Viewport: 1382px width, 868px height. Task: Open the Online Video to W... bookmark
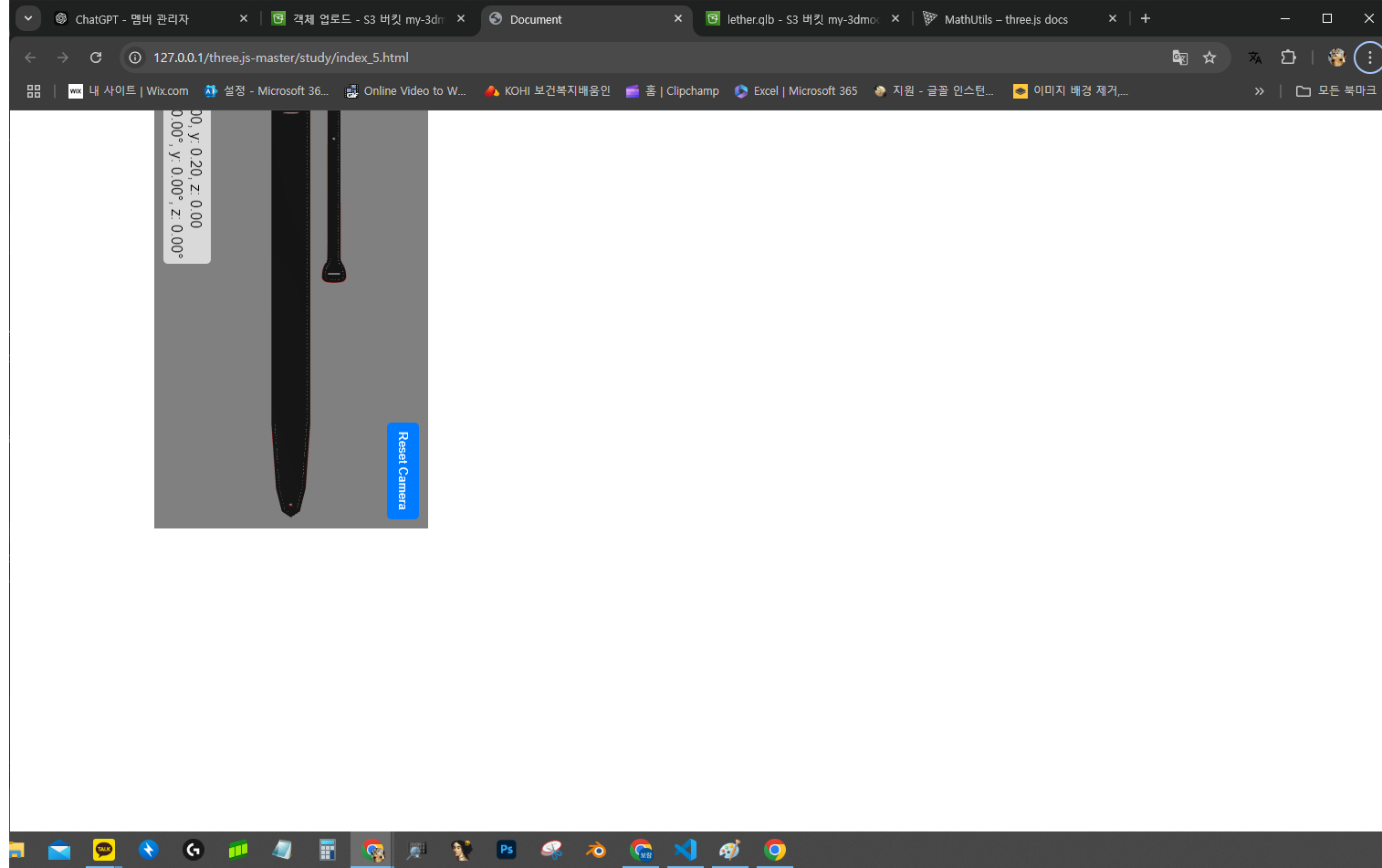pos(404,91)
